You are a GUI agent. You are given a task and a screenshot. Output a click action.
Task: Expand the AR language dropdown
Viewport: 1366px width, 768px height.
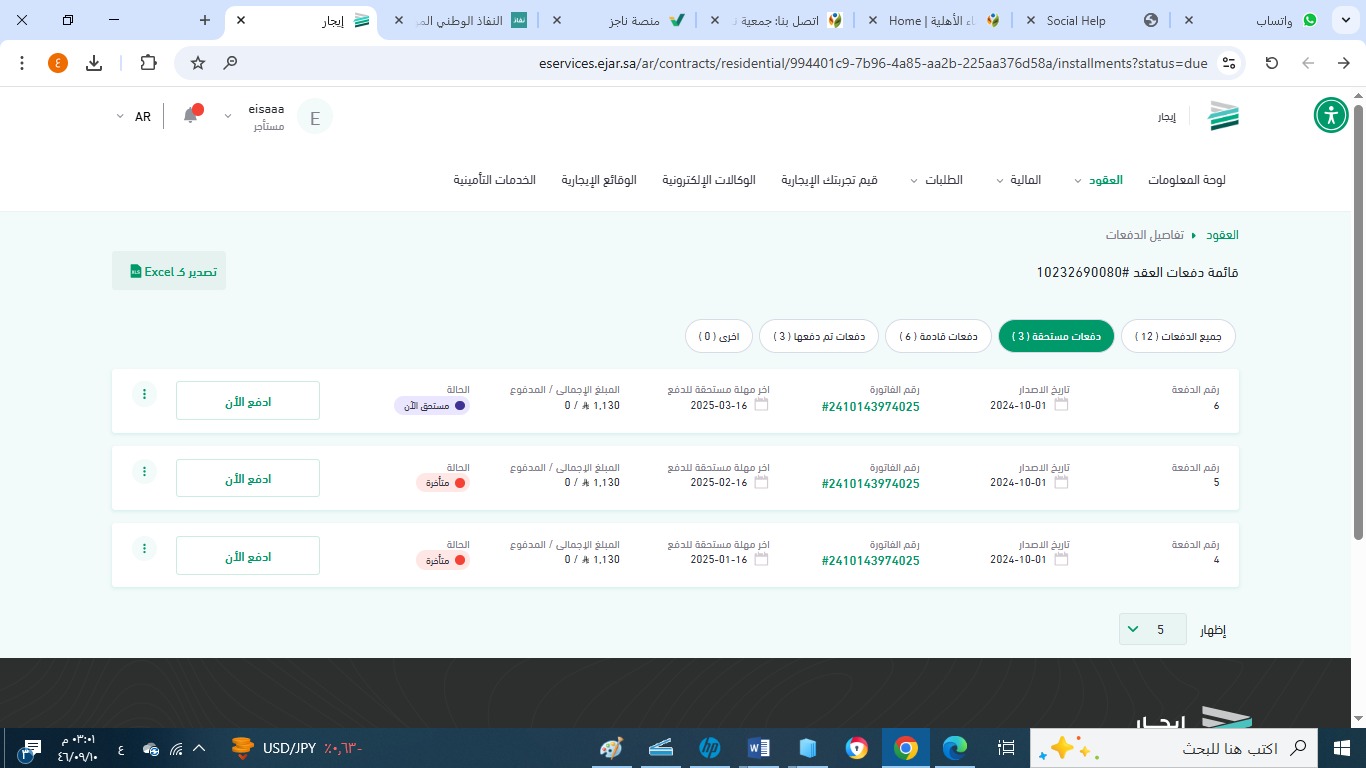point(134,117)
